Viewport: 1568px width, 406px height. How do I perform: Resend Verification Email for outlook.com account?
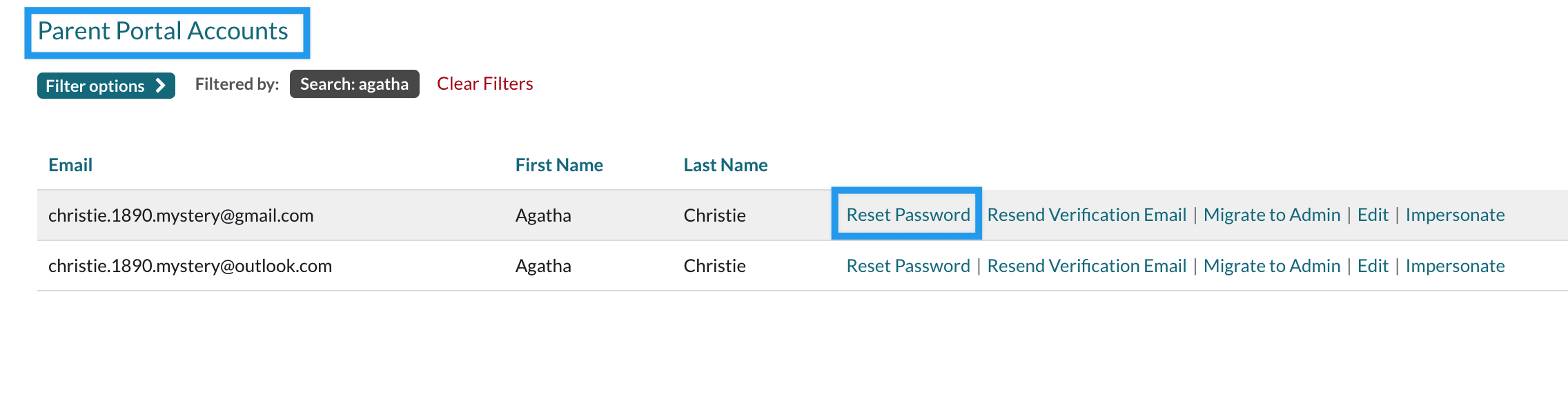pyautogui.click(x=1086, y=266)
